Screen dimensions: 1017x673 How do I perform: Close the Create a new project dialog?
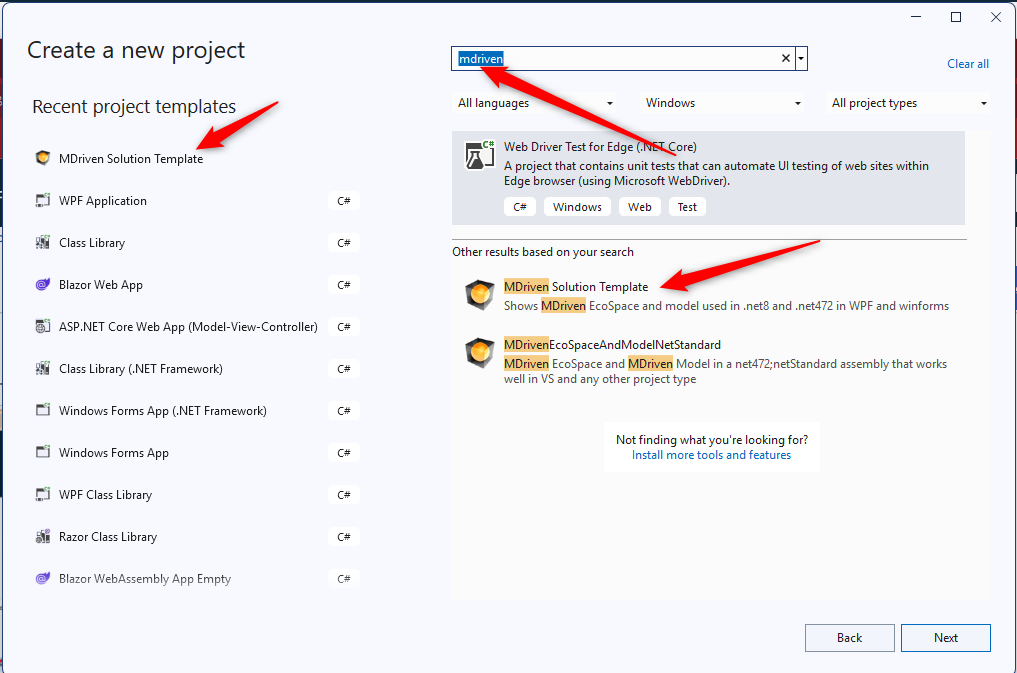pyautogui.click(x=996, y=17)
